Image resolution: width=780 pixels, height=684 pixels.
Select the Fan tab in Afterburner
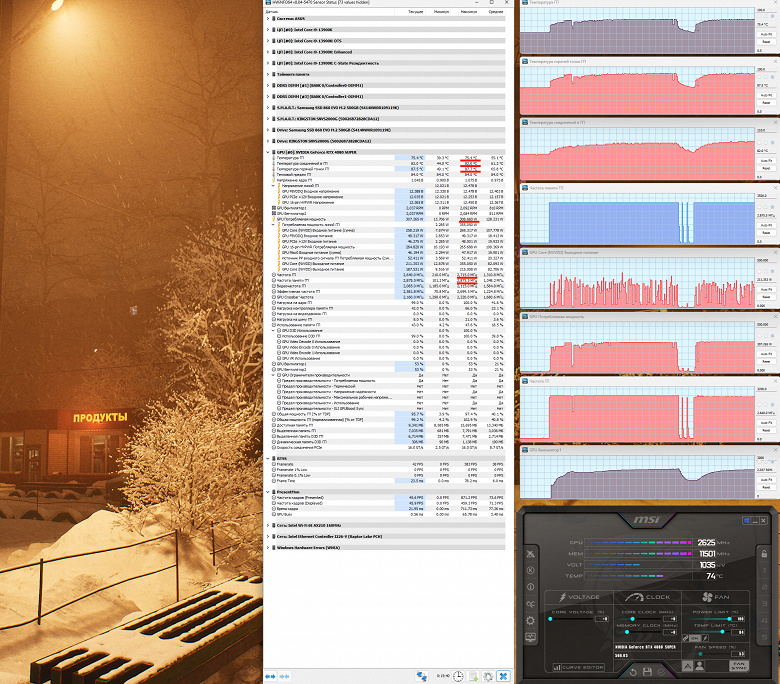(716, 597)
